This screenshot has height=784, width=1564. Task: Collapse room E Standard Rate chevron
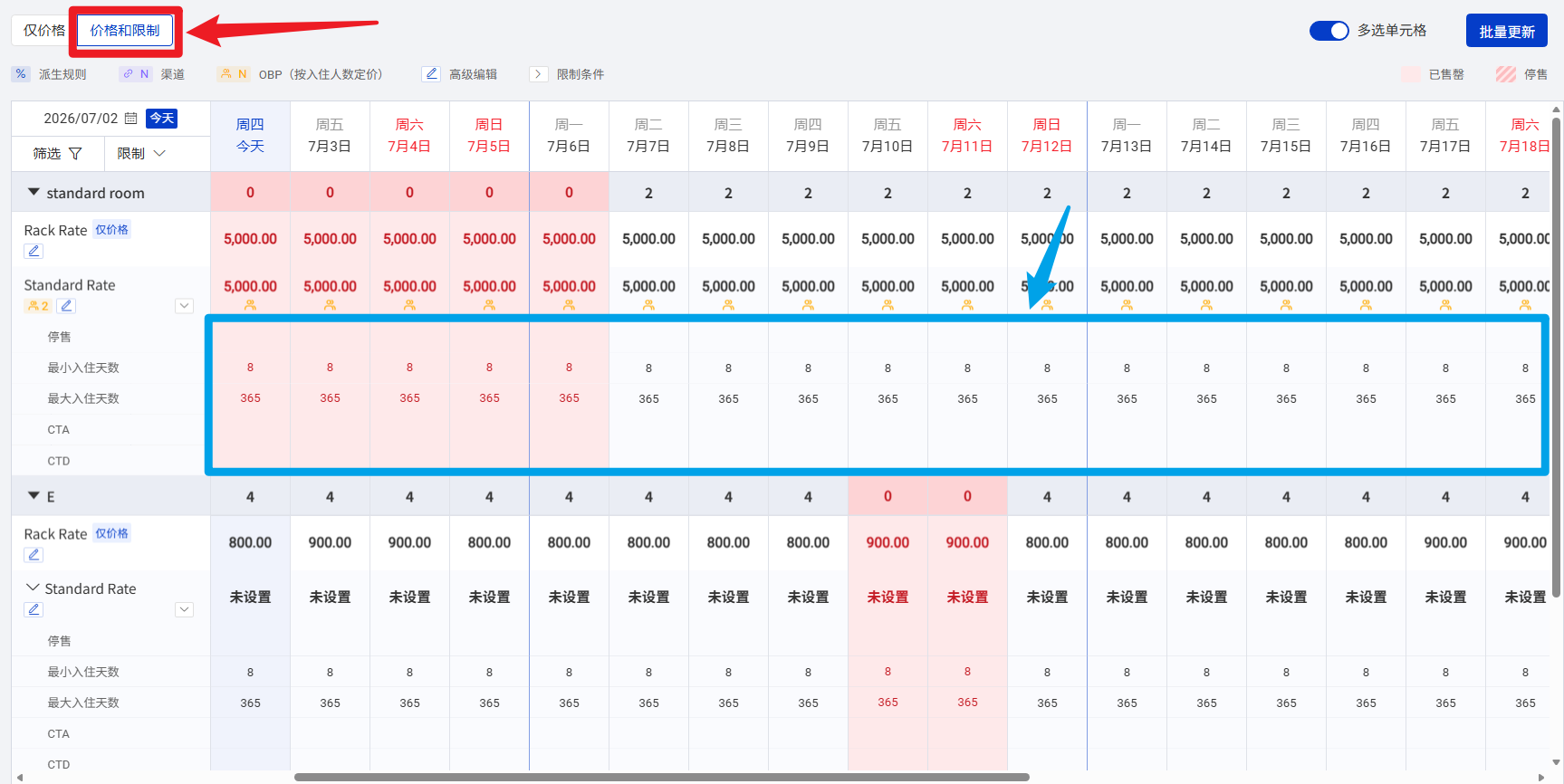click(34, 588)
